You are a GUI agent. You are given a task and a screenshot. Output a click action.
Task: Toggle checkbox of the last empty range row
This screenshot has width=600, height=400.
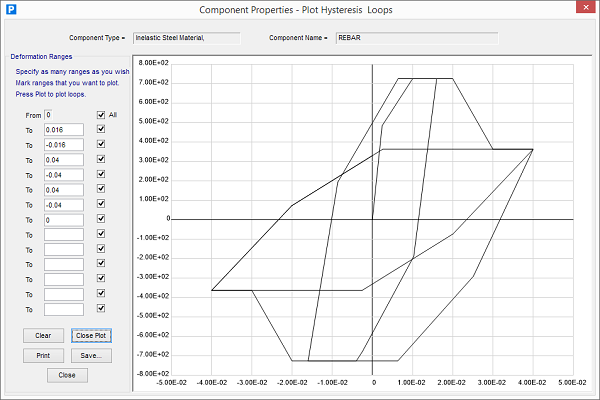point(100,309)
